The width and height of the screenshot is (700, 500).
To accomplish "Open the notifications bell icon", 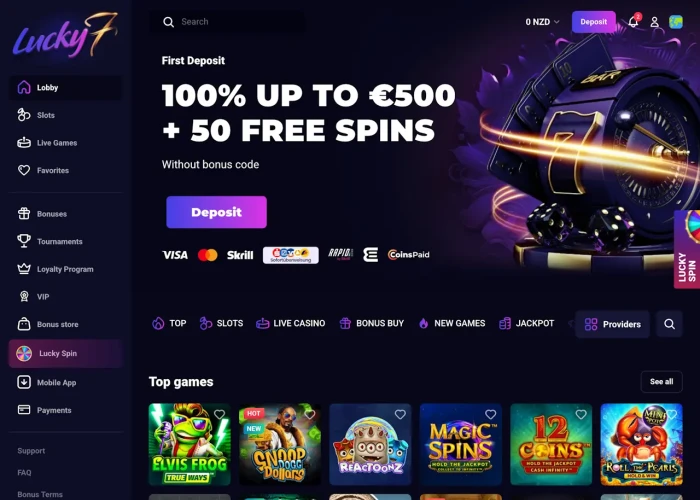I will coord(633,21).
